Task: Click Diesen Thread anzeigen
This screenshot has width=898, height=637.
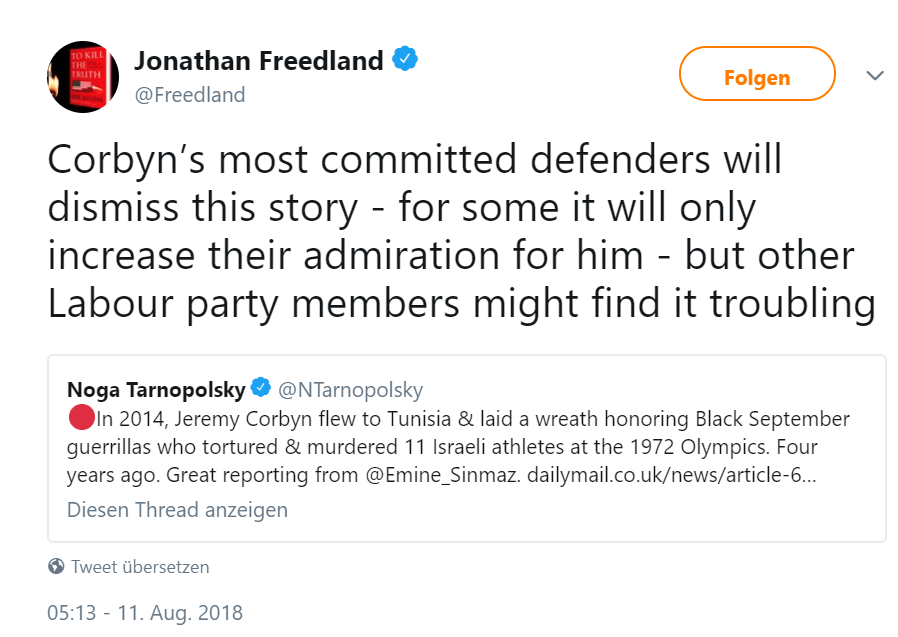Action: (x=177, y=509)
